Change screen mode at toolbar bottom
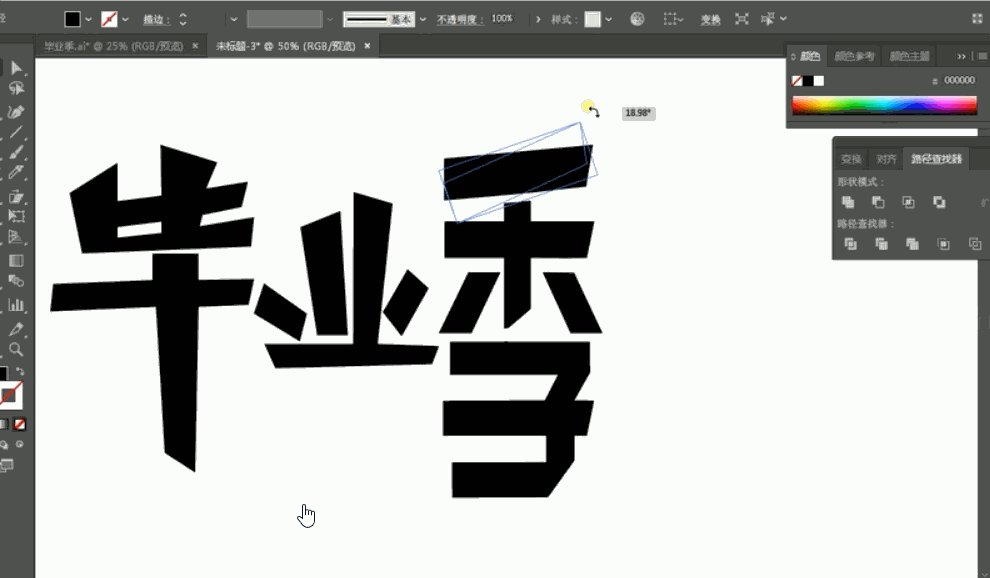Screen dimensions: 990x578 coord(6,466)
